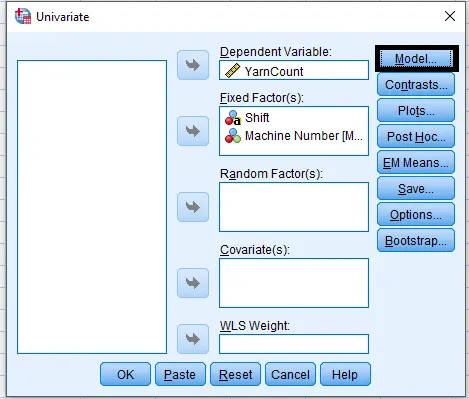469x399 pixels.
Task: Click the SPSS Univariate title bar icon
Action: 23,16
